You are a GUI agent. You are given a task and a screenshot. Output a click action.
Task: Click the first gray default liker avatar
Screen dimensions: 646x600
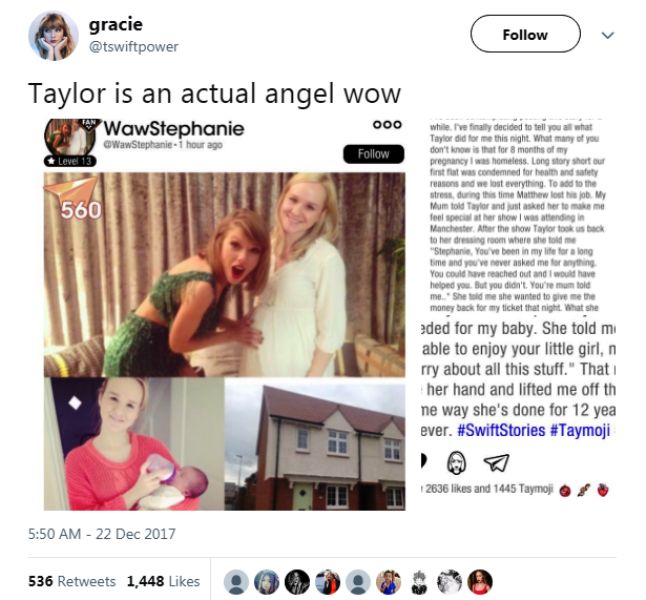pos(236,582)
